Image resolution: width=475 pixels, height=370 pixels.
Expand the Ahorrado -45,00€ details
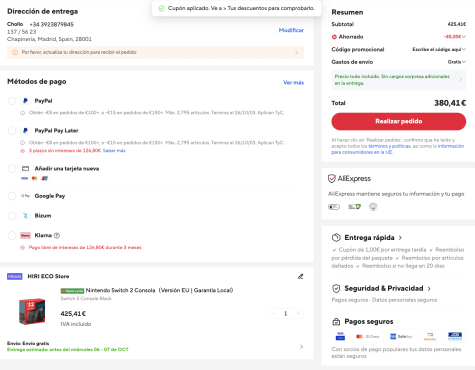(x=464, y=37)
